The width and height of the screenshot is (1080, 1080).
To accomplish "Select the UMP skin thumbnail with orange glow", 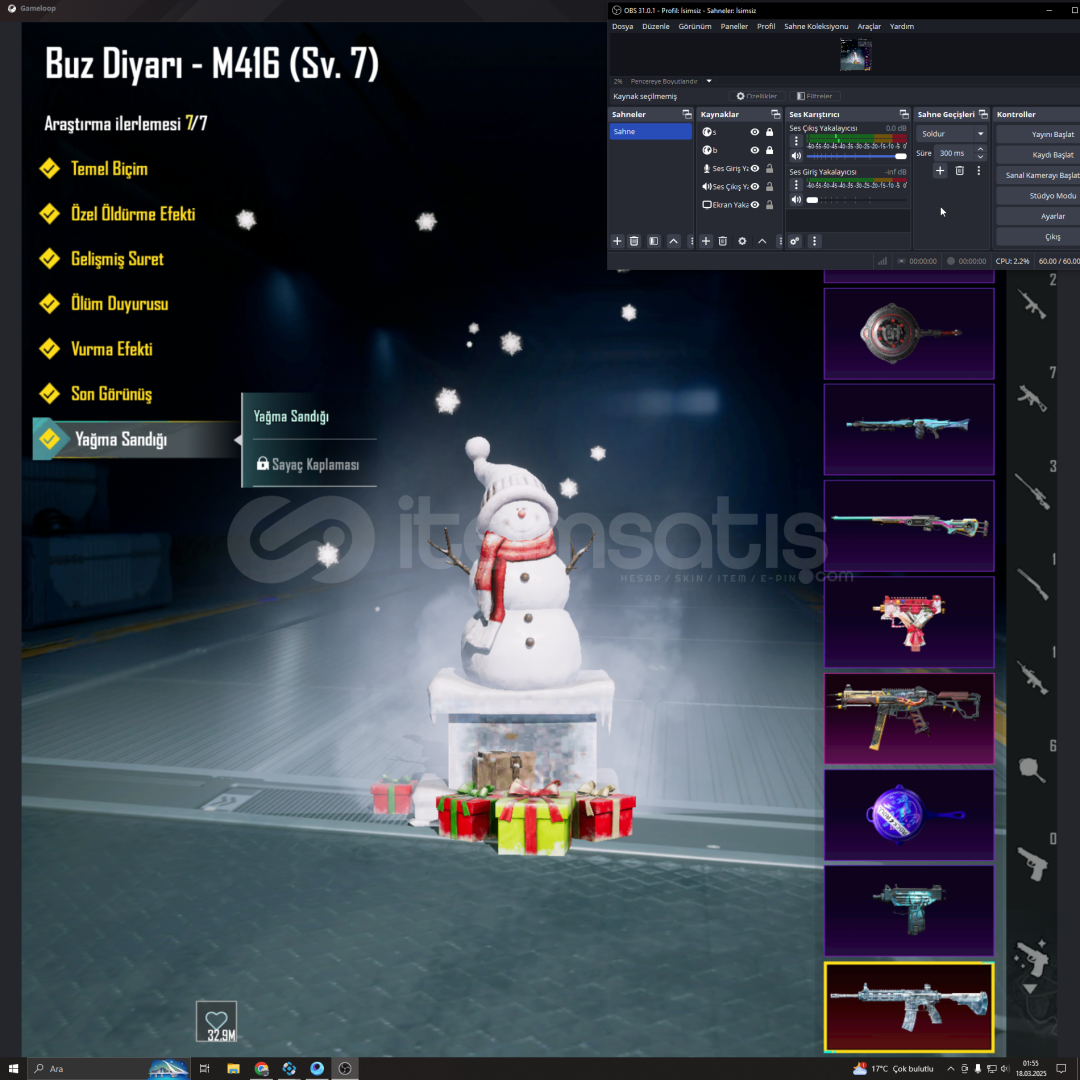I will point(908,718).
